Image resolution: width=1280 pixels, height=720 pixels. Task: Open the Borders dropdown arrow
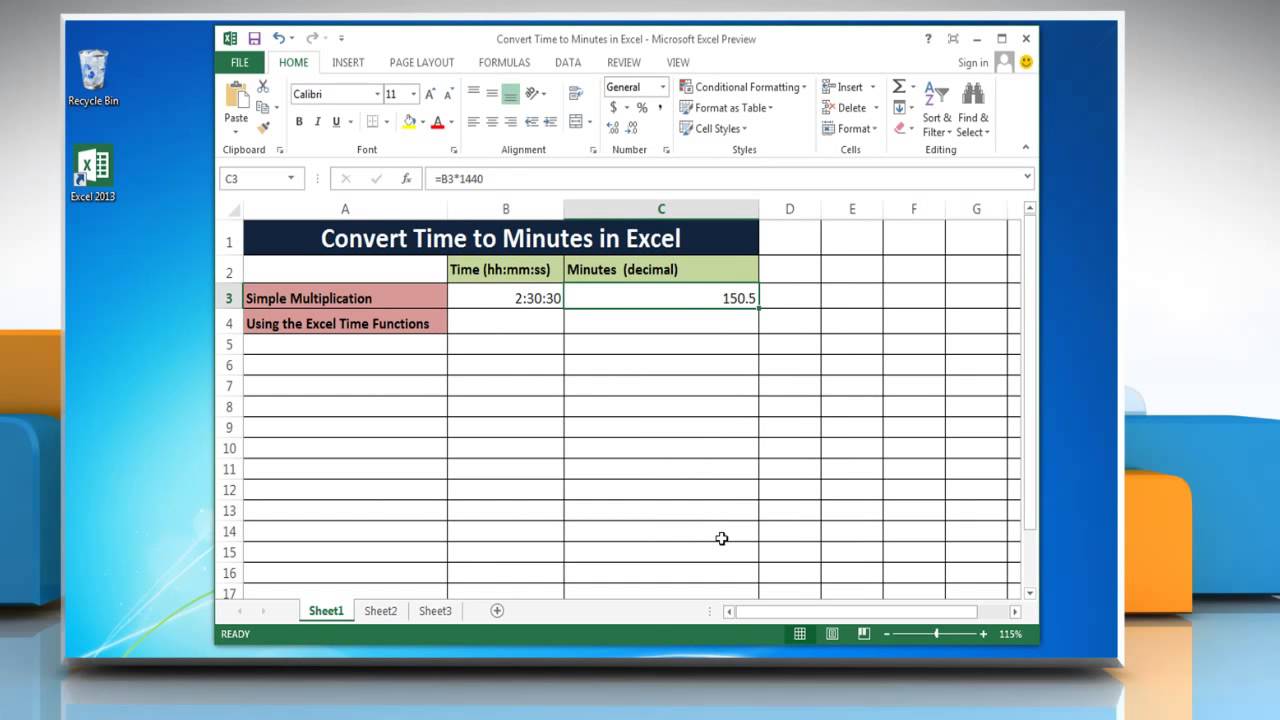386,122
